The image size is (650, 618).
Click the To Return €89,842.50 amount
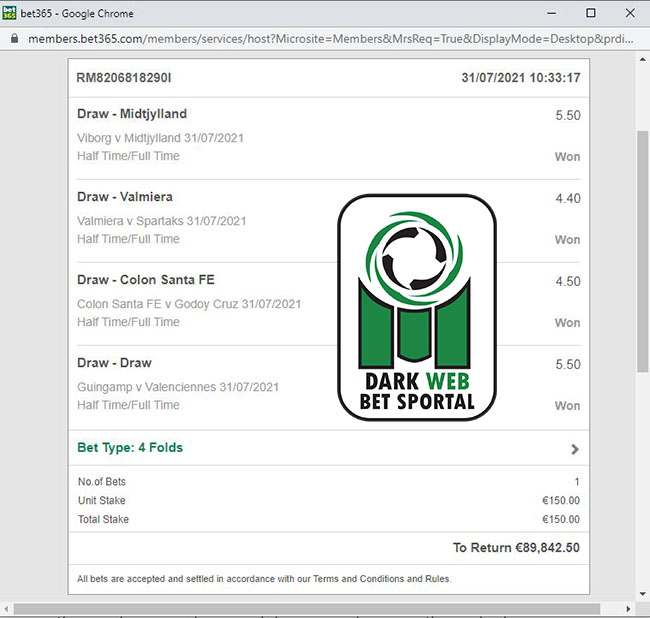[516, 547]
